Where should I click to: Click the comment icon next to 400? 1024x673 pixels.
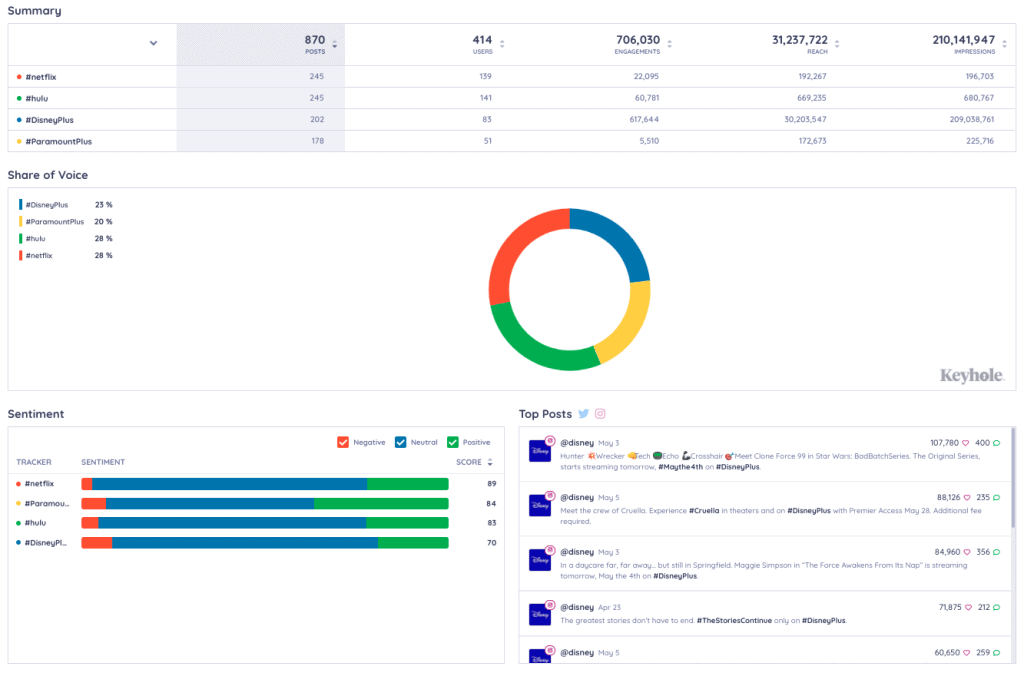click(x=997, y=443)
